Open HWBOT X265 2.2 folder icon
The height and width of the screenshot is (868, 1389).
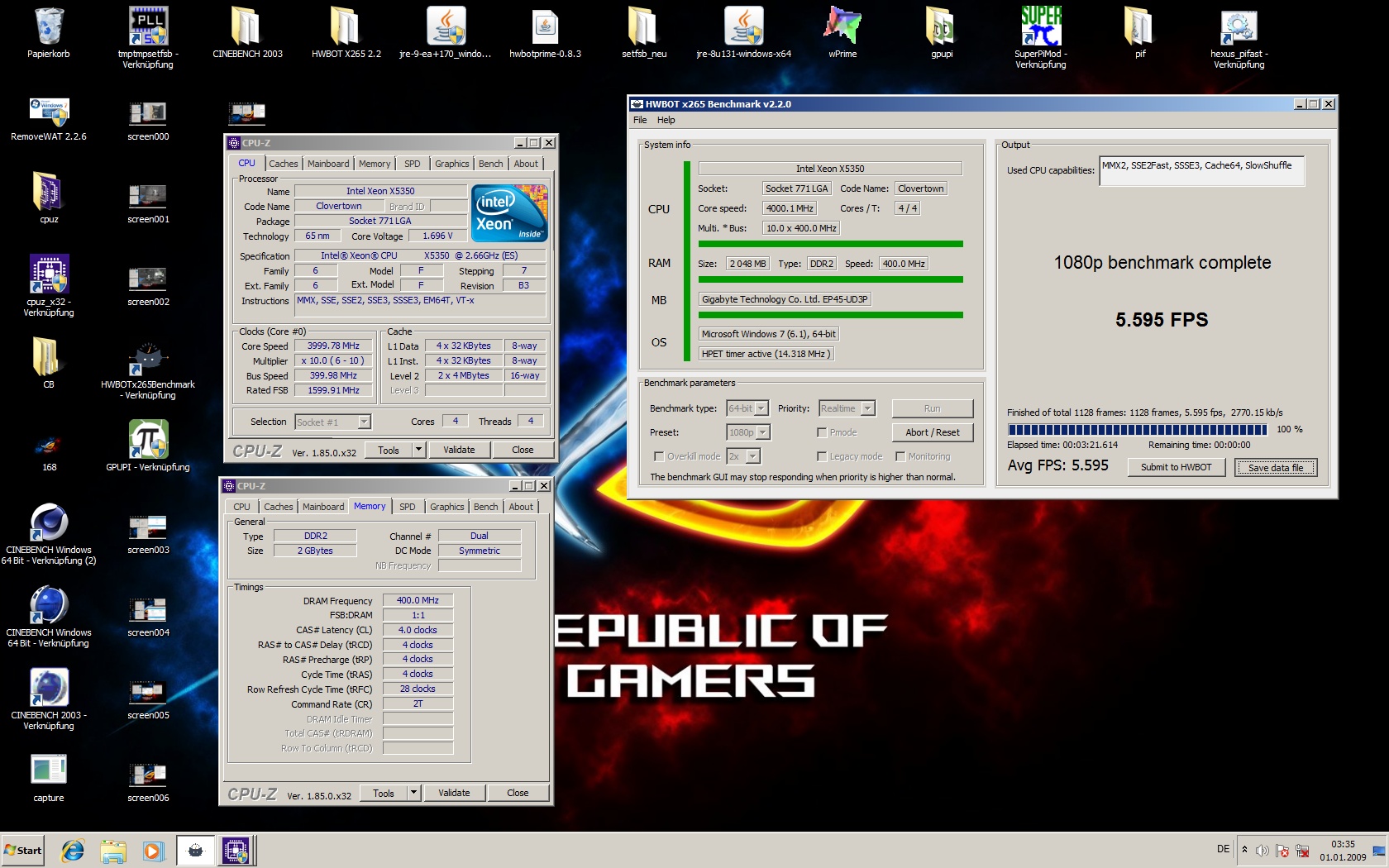point(346,26)
